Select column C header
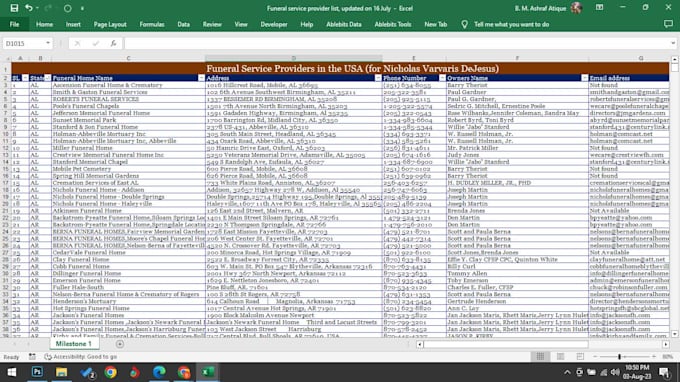The image size is (680, 382). 128,58
